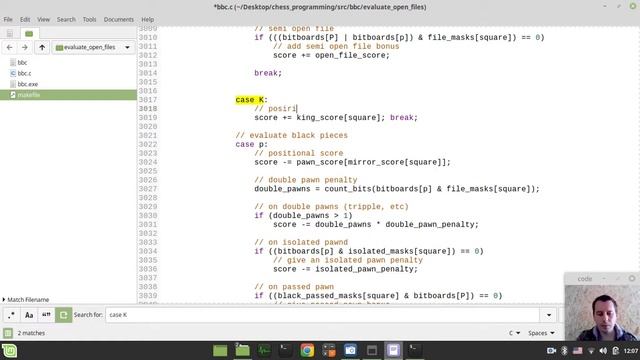Toggle wrap around search option
640x360 pixels.
pyautogui.click(x=63, y=315)
